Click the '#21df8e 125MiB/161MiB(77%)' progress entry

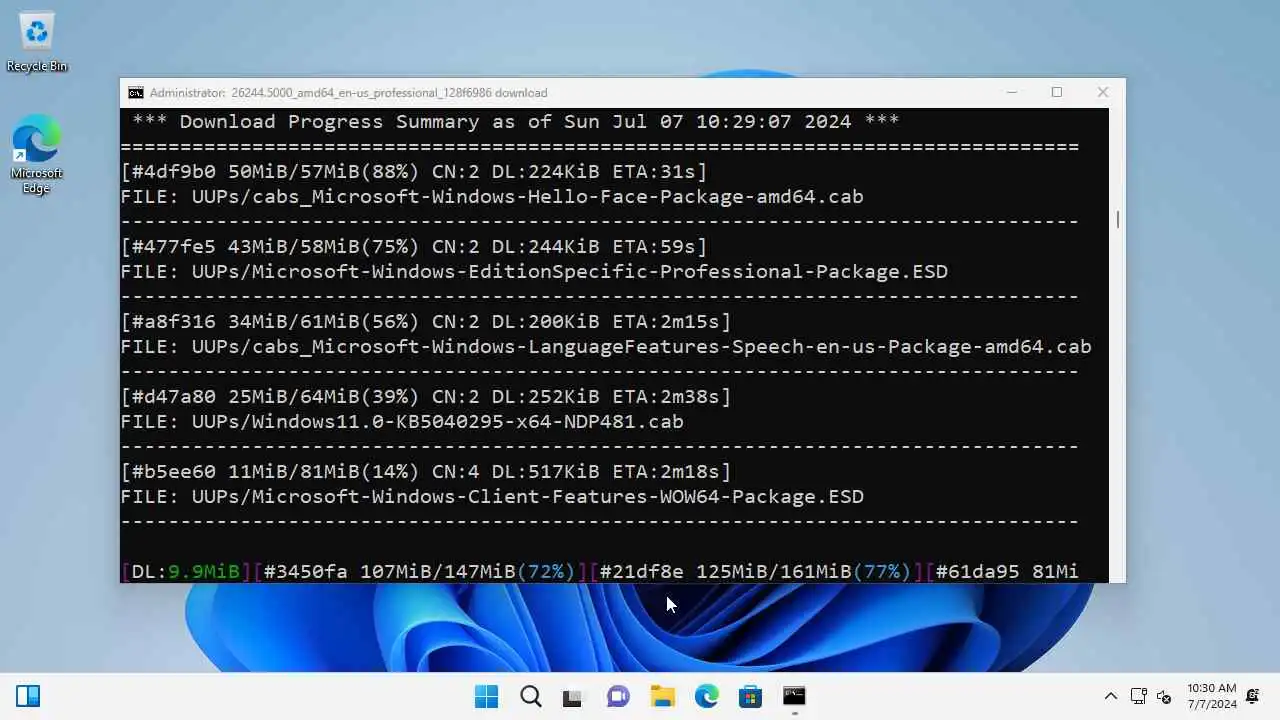pyautogui.click(x=756, y=572)
